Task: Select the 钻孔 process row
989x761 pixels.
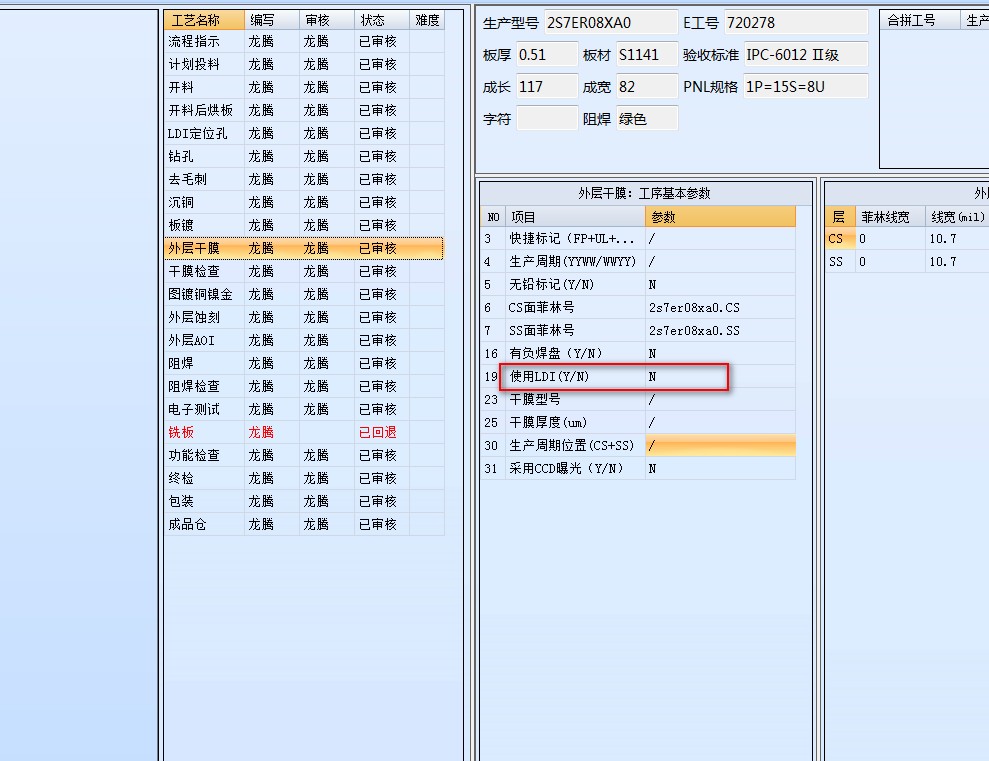Action: click(x=304, y=156)
